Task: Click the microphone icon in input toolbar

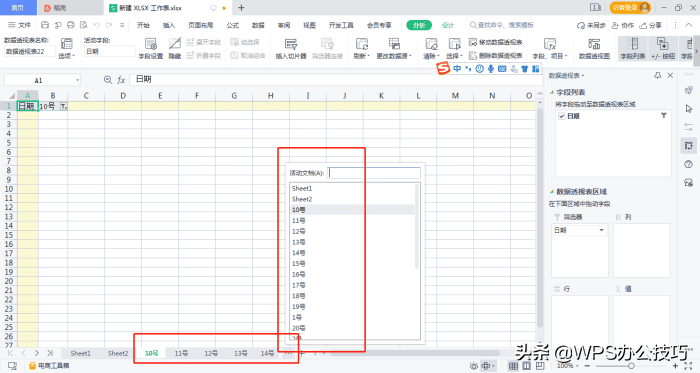Action: point(491,69)
